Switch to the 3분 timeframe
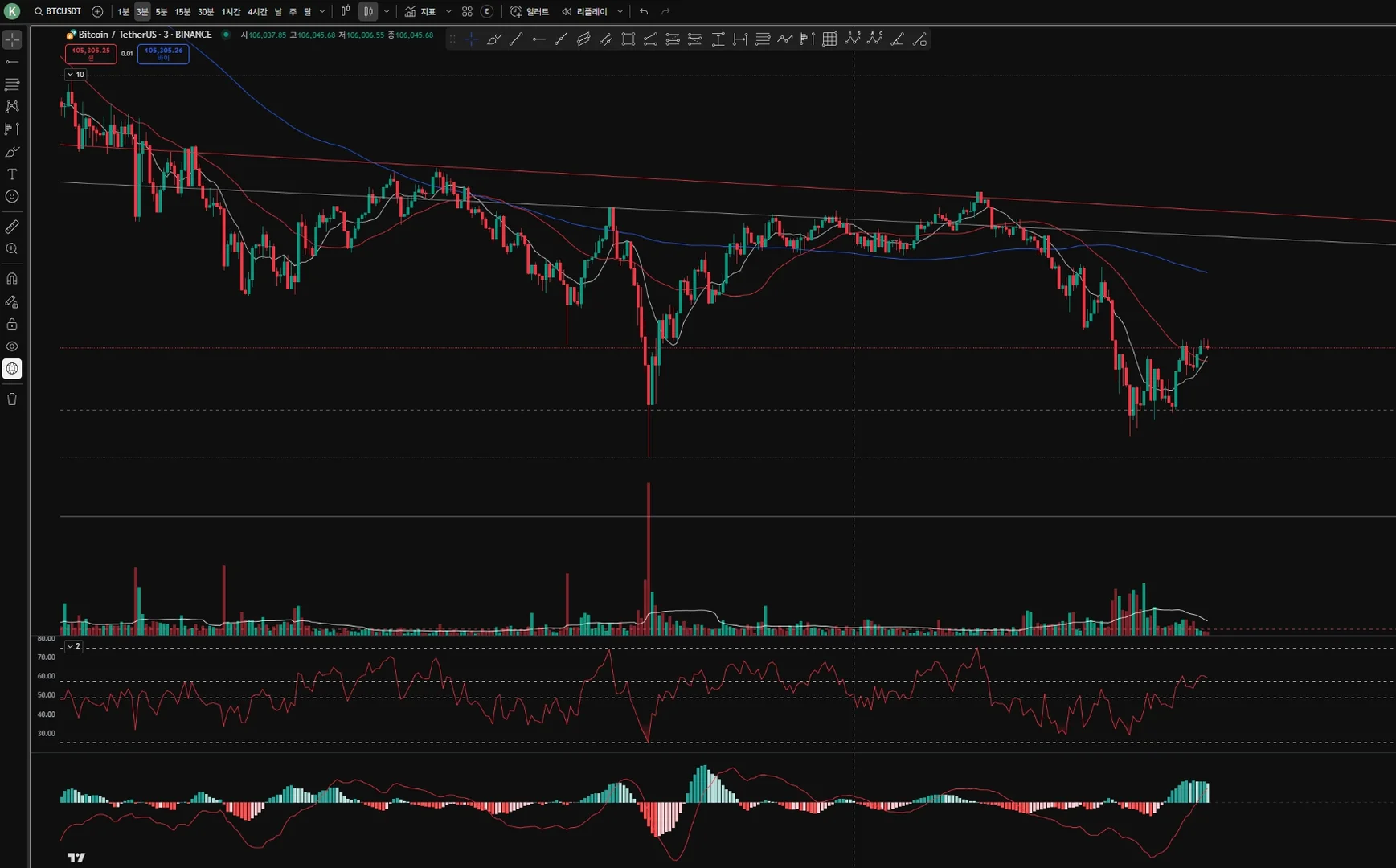Screen dimensions: 1396x868 click(142, 11)
